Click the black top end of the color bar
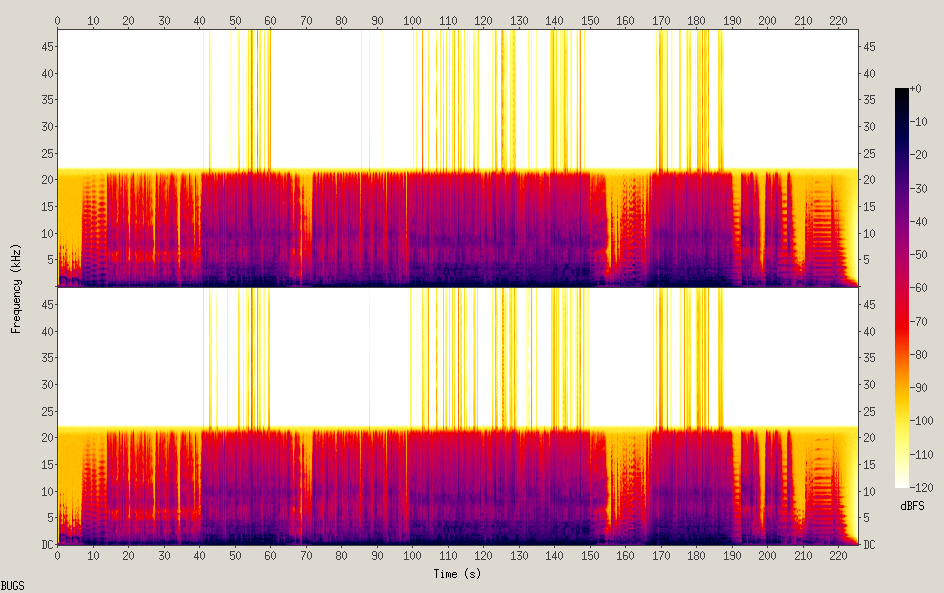944x593 pixels. tap(902, 93)
